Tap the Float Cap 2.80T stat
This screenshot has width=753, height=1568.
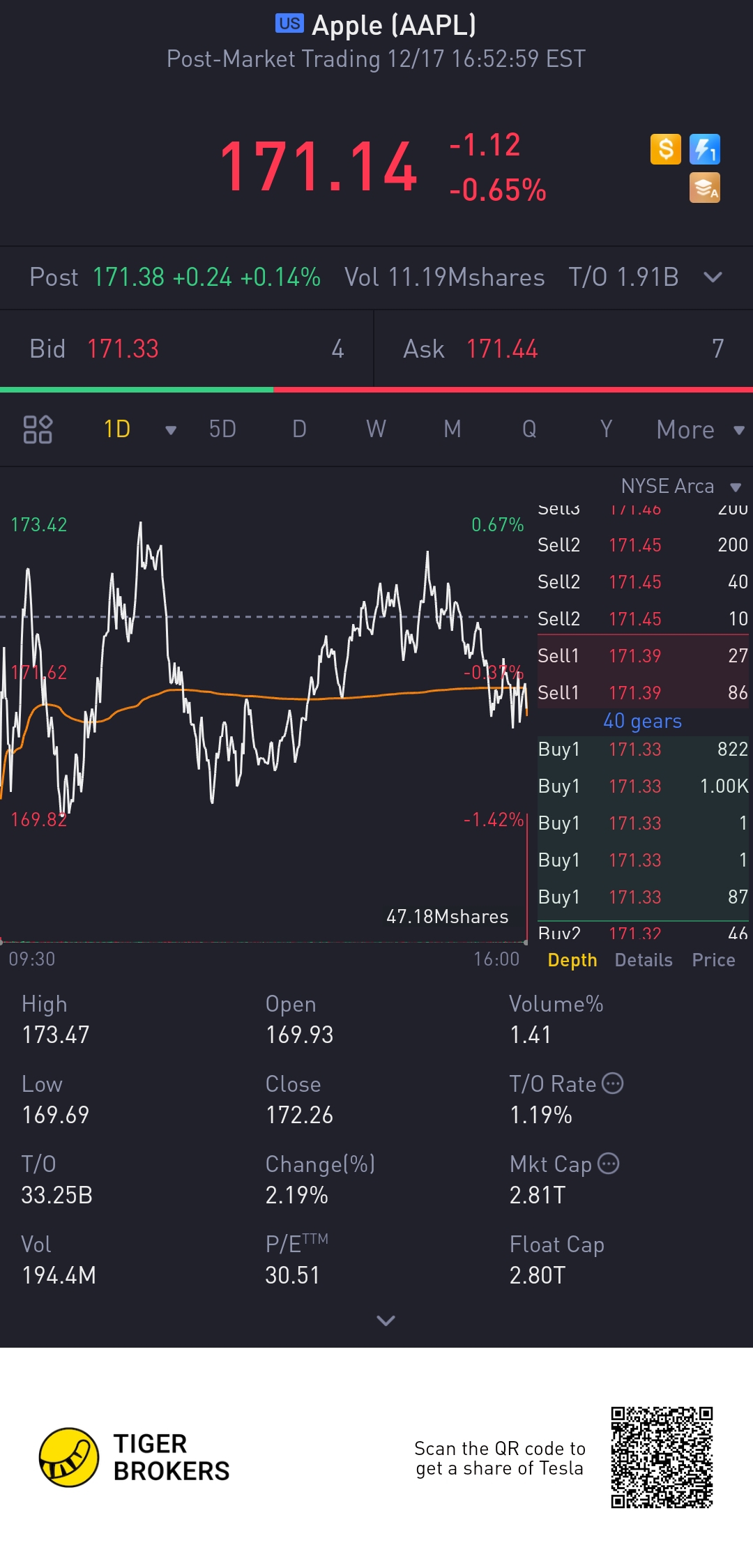[x=556, y=1260]
